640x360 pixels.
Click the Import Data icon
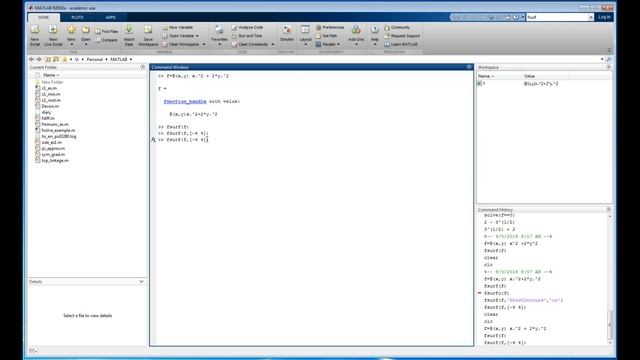click(129, 30)
